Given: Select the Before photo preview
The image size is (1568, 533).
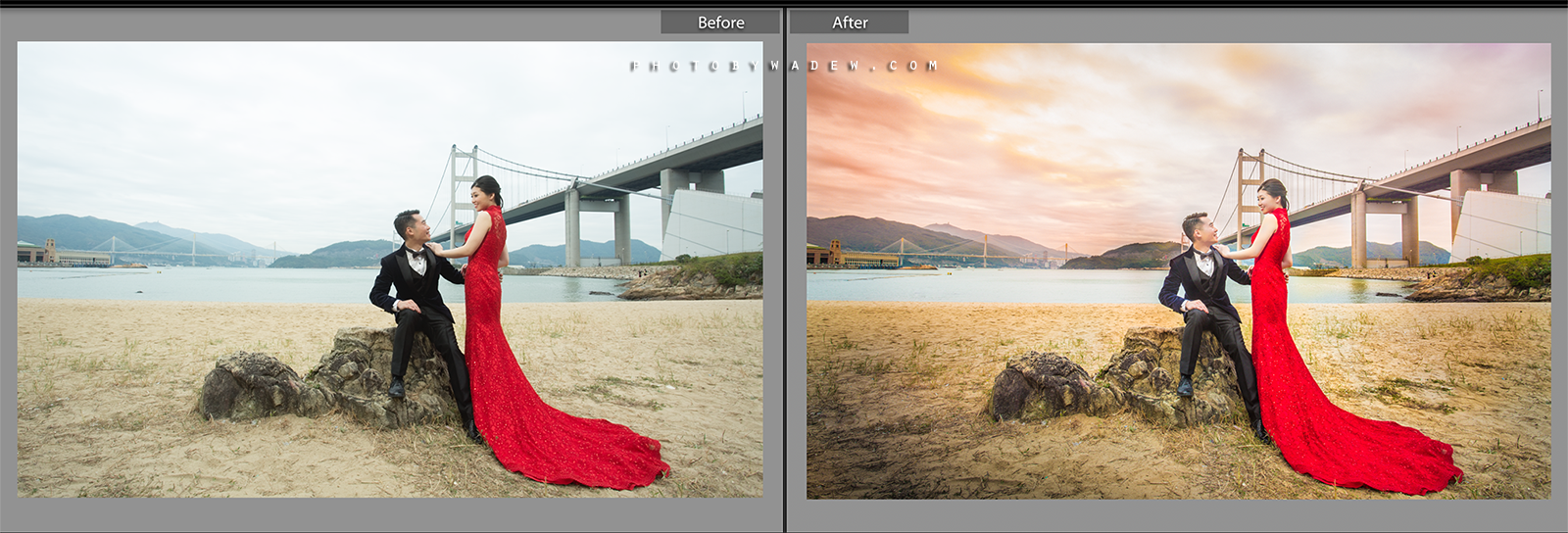Looking at the screenshot, I should pyautogui.click(x=390, y=269).
